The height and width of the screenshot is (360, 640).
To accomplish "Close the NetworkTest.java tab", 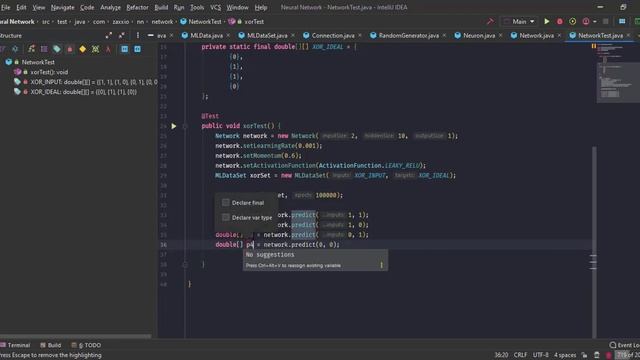I will point(628,36).
